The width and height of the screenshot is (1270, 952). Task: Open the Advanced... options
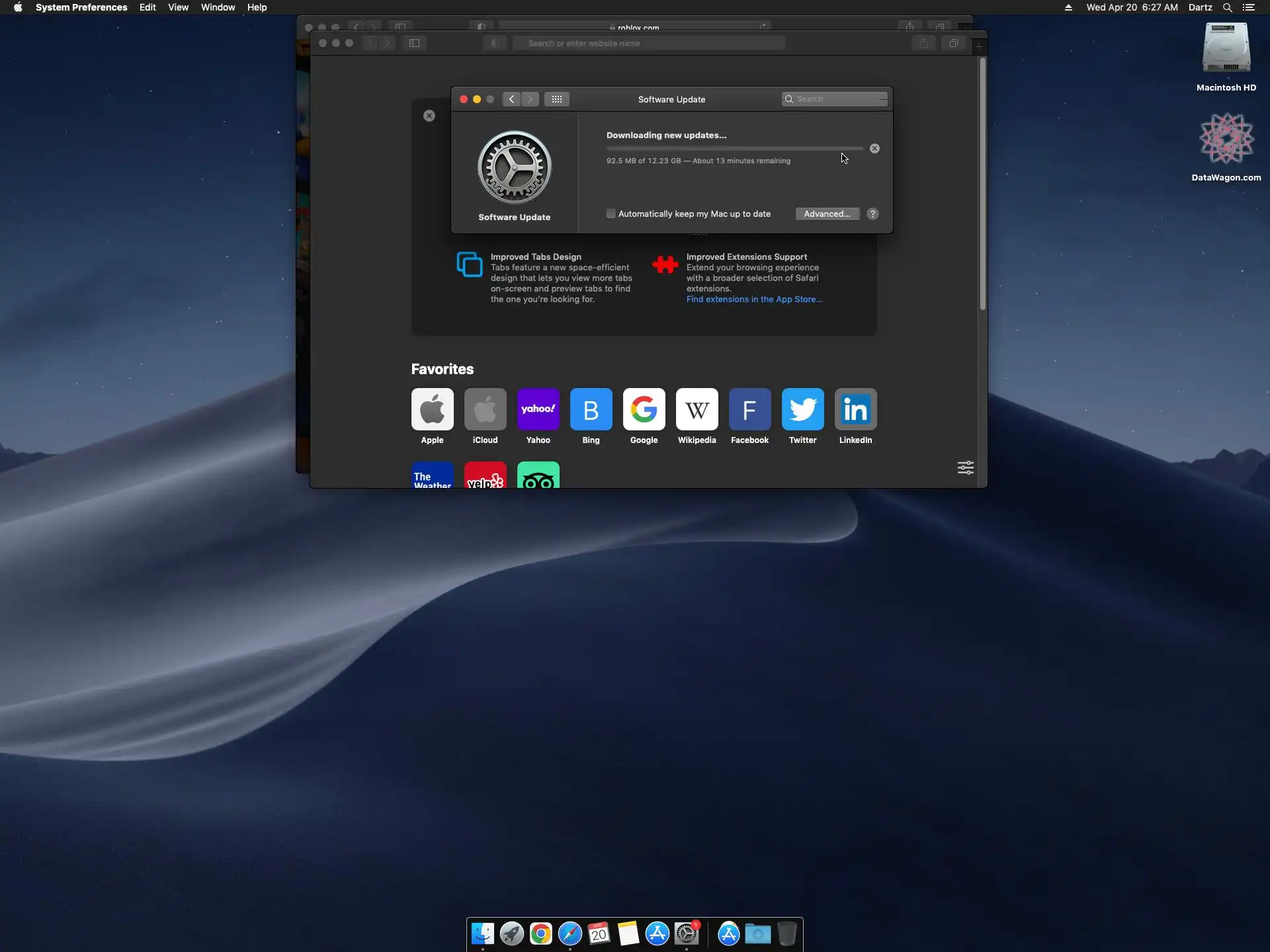click(x=827, y=214)
